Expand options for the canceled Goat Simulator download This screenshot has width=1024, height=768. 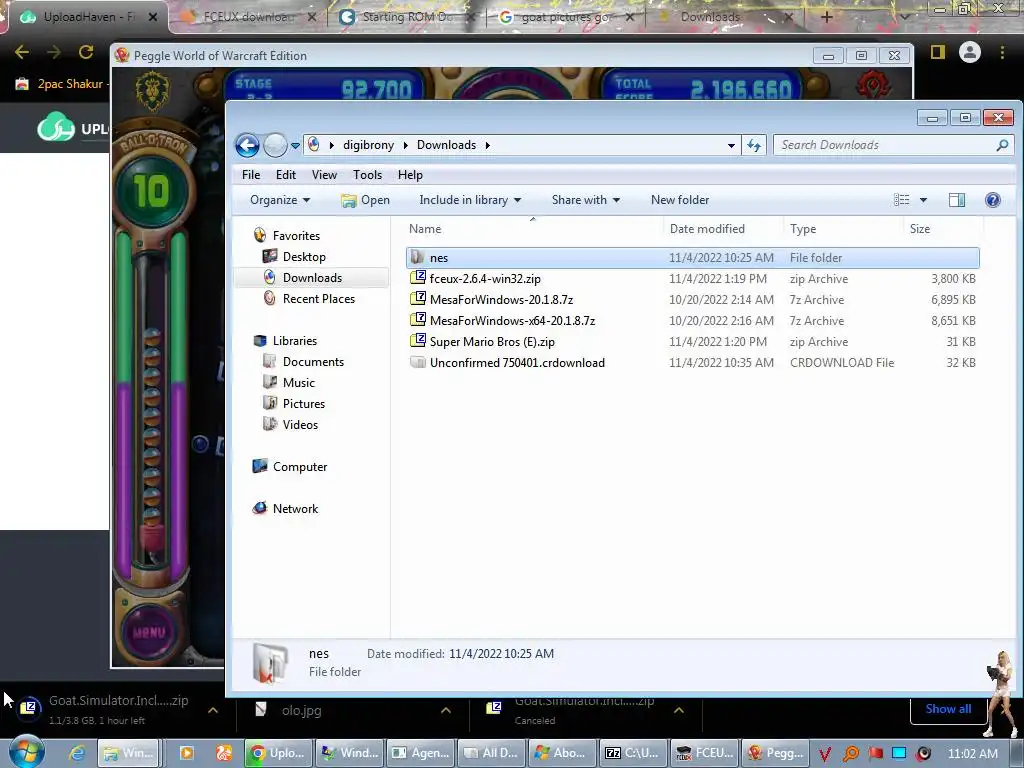[679, 710]
